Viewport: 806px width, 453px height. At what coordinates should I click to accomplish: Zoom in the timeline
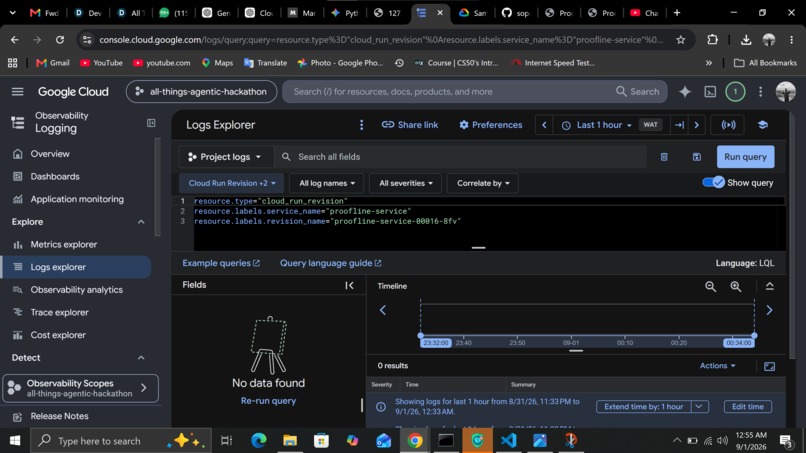point(736,286)
